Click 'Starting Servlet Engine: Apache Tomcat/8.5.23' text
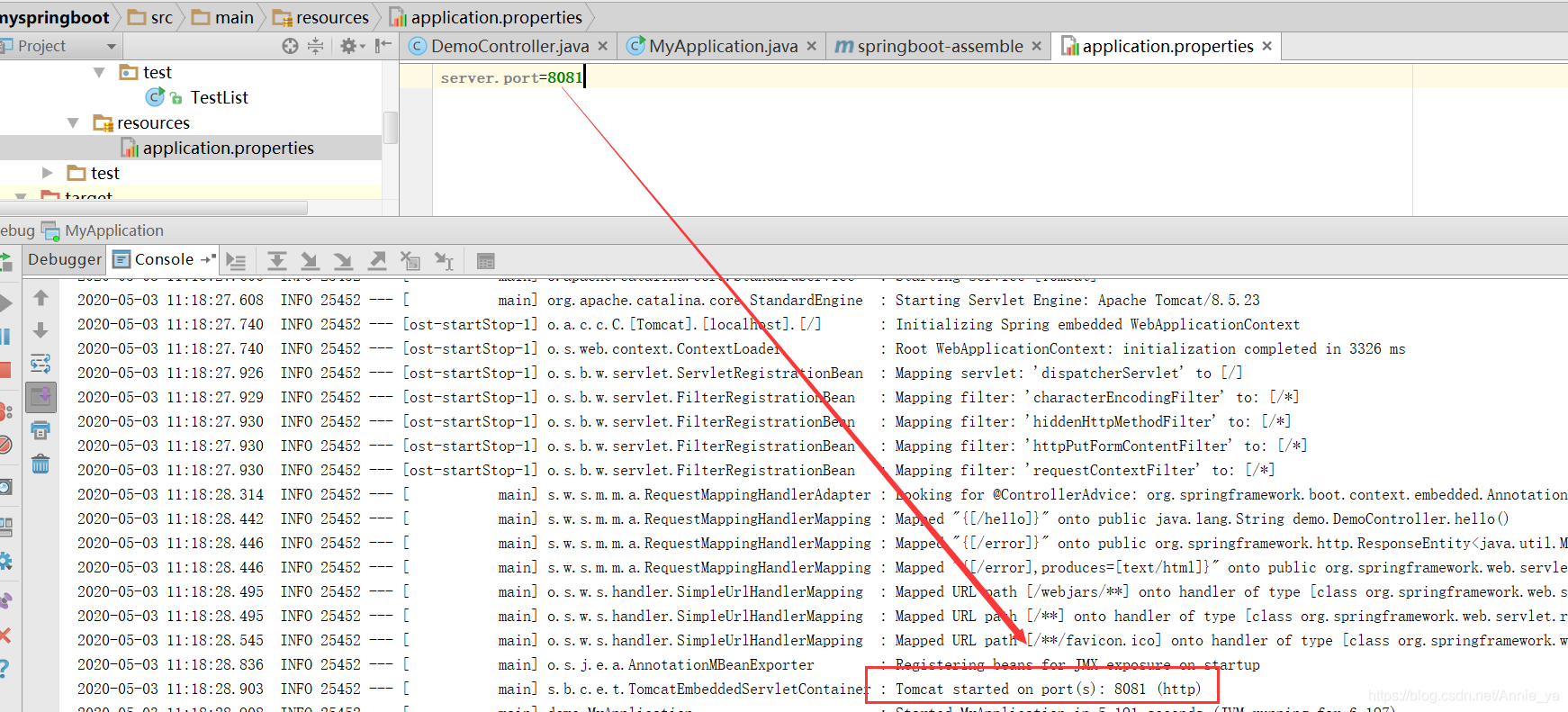The width and height of the screenshot is (1568, 712). [x=1077, y=300]
